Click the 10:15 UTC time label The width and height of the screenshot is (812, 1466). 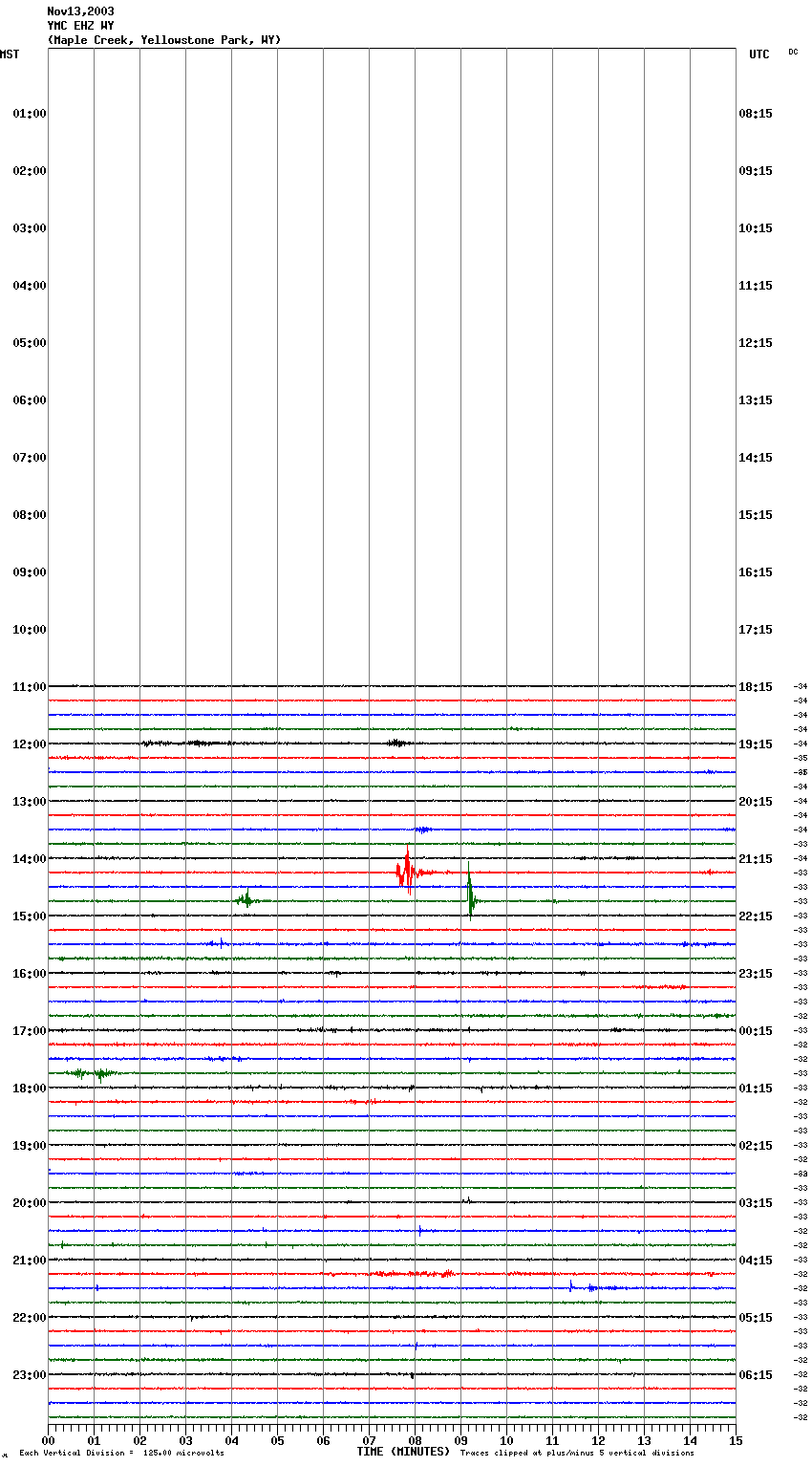pos(756,228)
